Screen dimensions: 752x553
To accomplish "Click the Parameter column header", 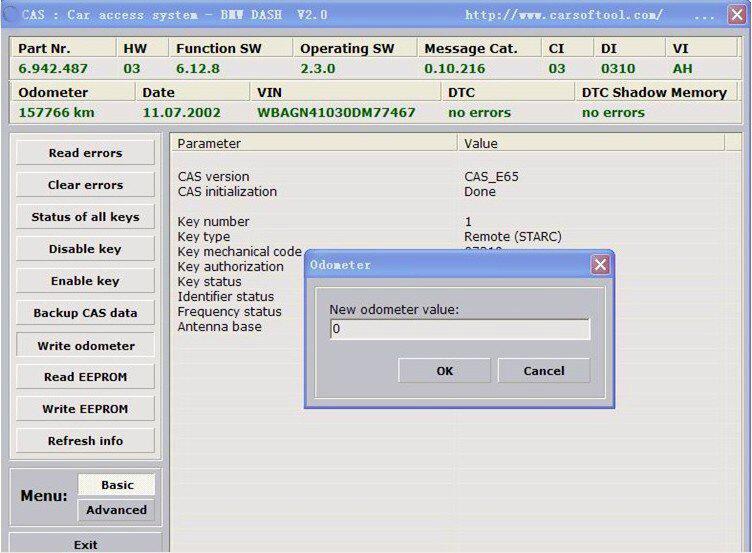I will click(x=314, y=143).
